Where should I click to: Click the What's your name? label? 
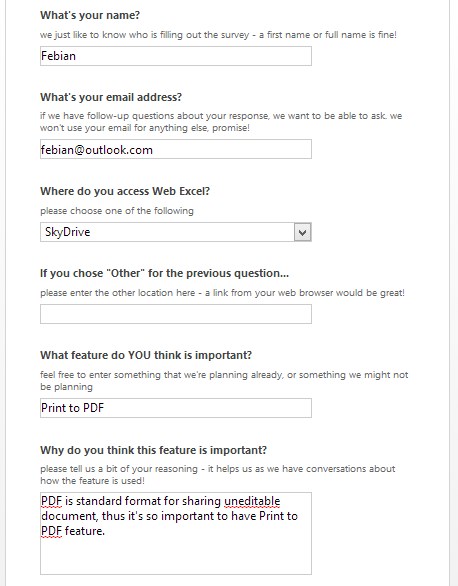click(90, 15)
